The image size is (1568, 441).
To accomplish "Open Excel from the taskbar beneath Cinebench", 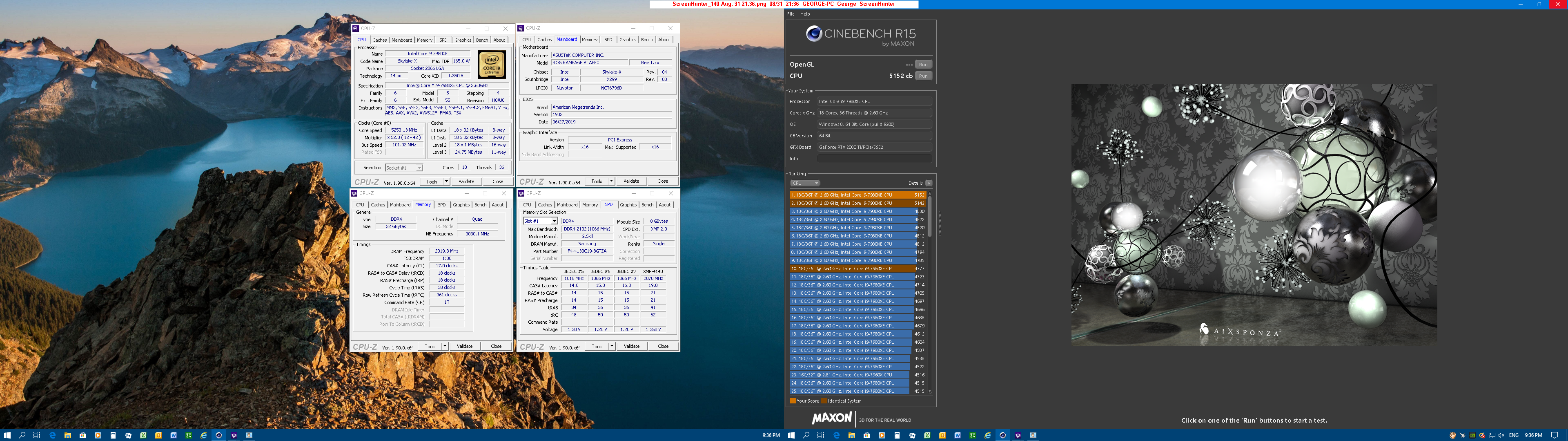I will tap(927, 435).
